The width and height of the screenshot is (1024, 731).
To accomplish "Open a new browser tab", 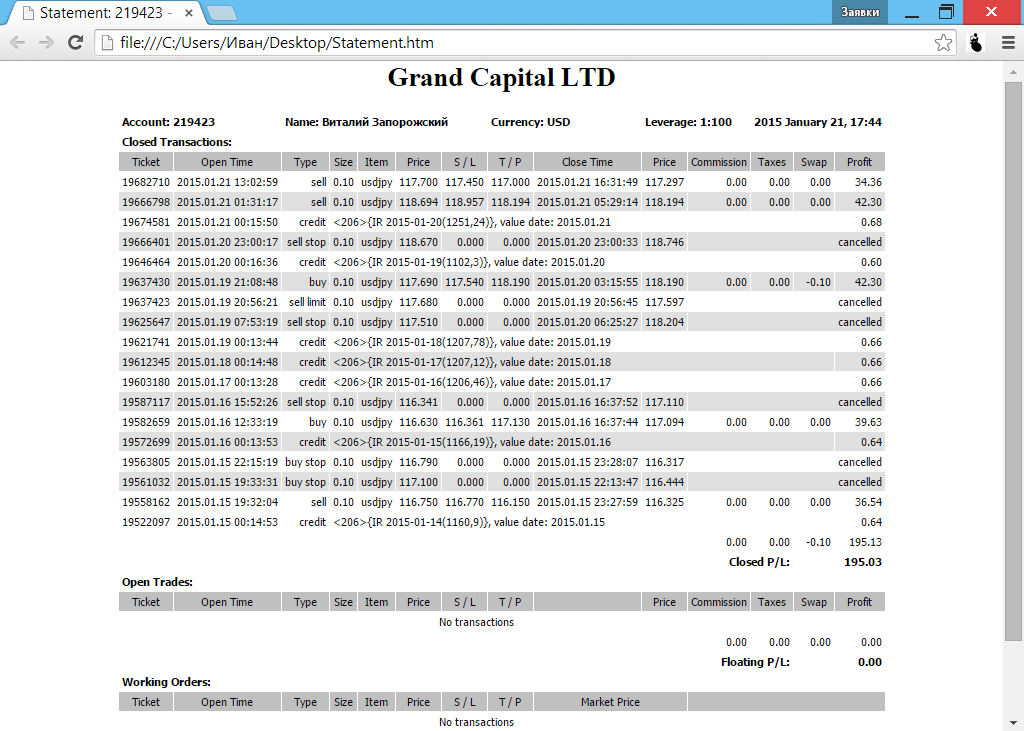I will point(221,13).
